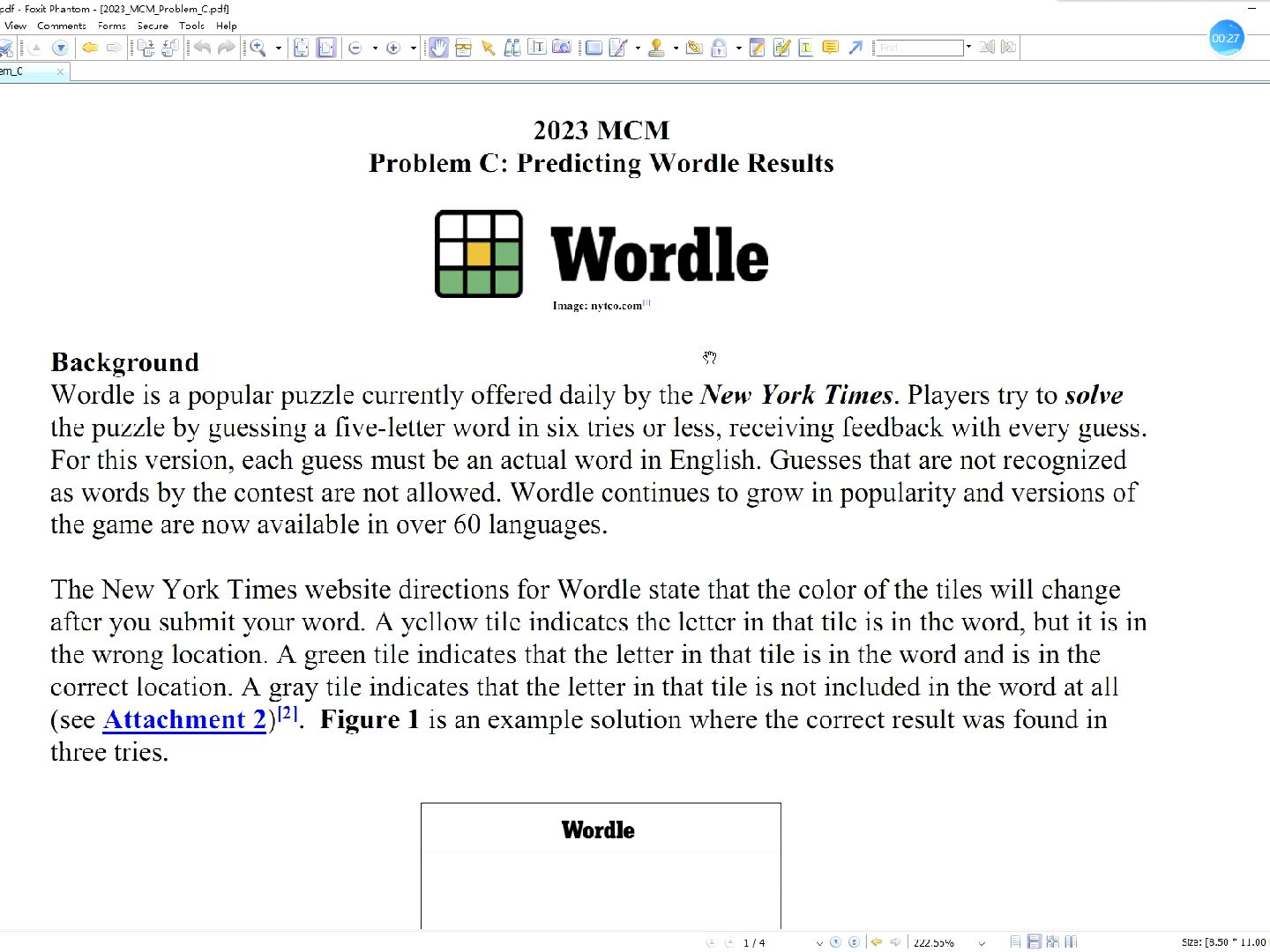The width and height of the screenshot is (1270, 952).
Task: Click the Stamp tool icon
Action: [x=655, y=48]
